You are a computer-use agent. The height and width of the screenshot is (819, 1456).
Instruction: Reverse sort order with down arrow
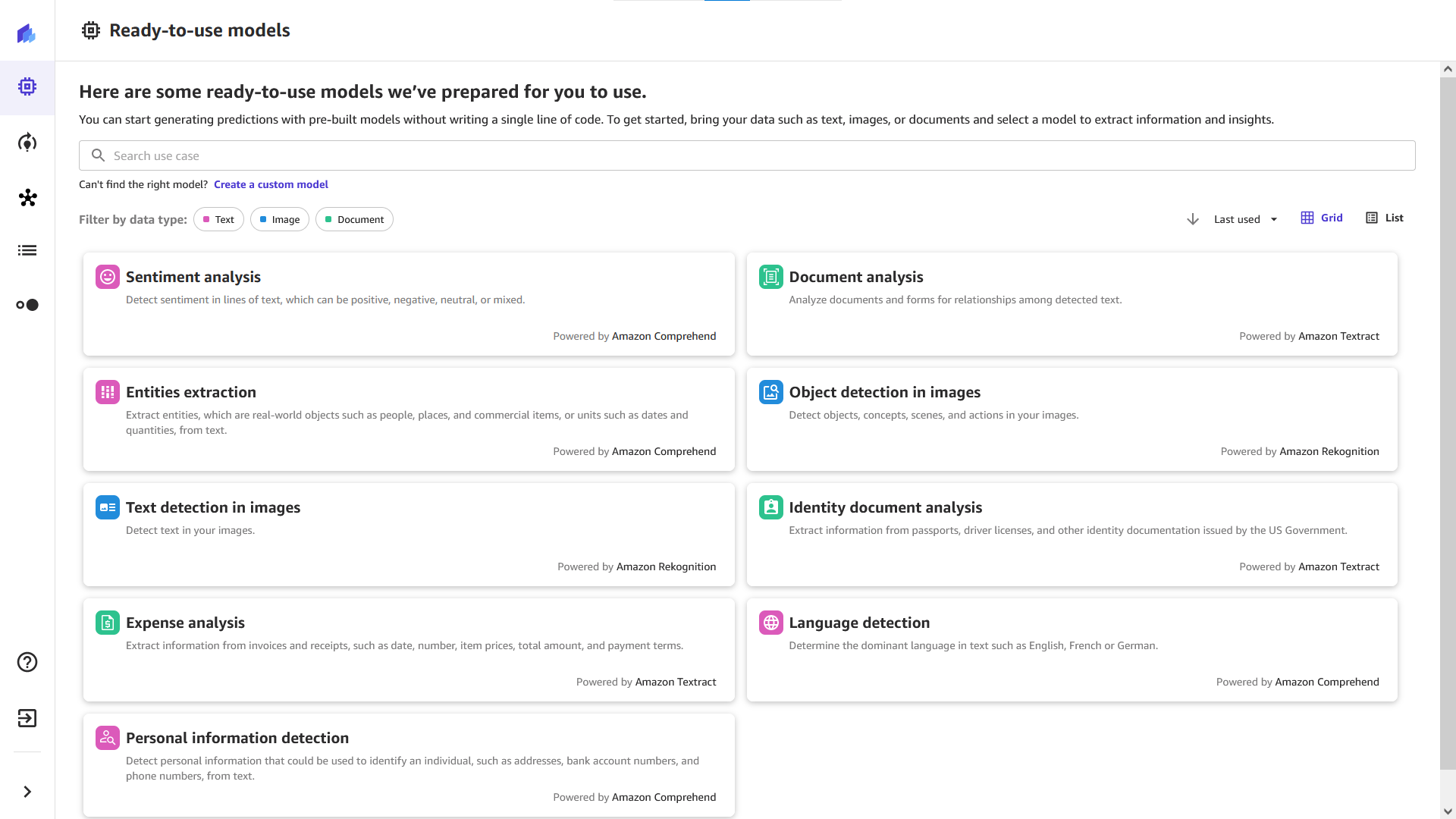[x=1192, y=219]
